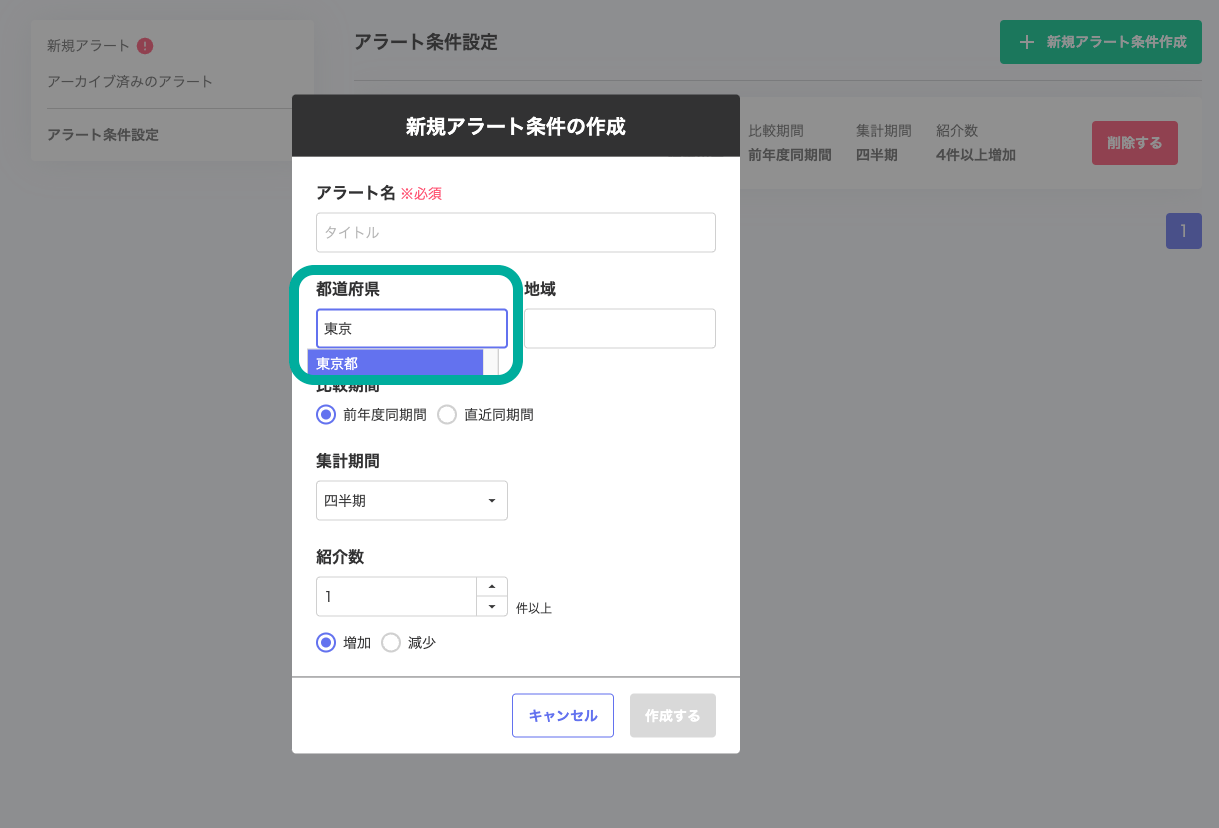Image resolution: width=1219 pixels, height=828 pixels.
Task: Click the red alert badge beside 新規アラート
Action: (x=145, y=45)
